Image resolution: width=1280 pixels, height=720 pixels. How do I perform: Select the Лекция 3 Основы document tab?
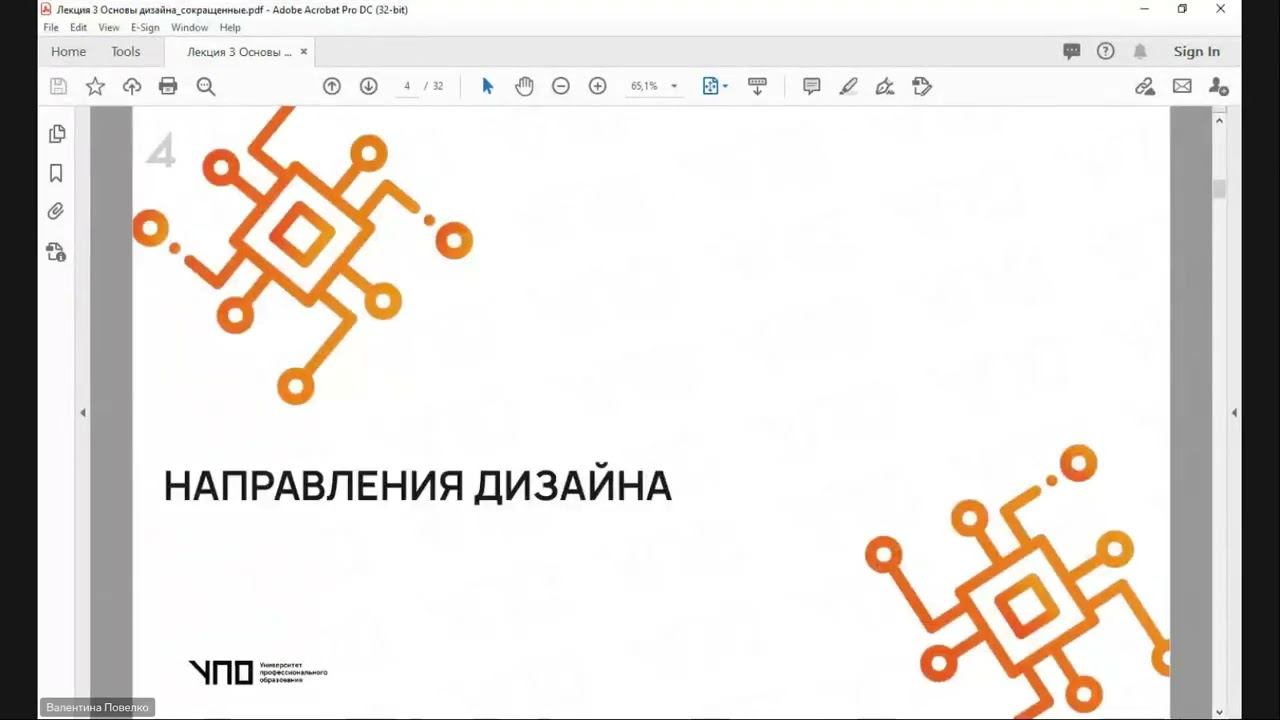[x=239, y=52]
